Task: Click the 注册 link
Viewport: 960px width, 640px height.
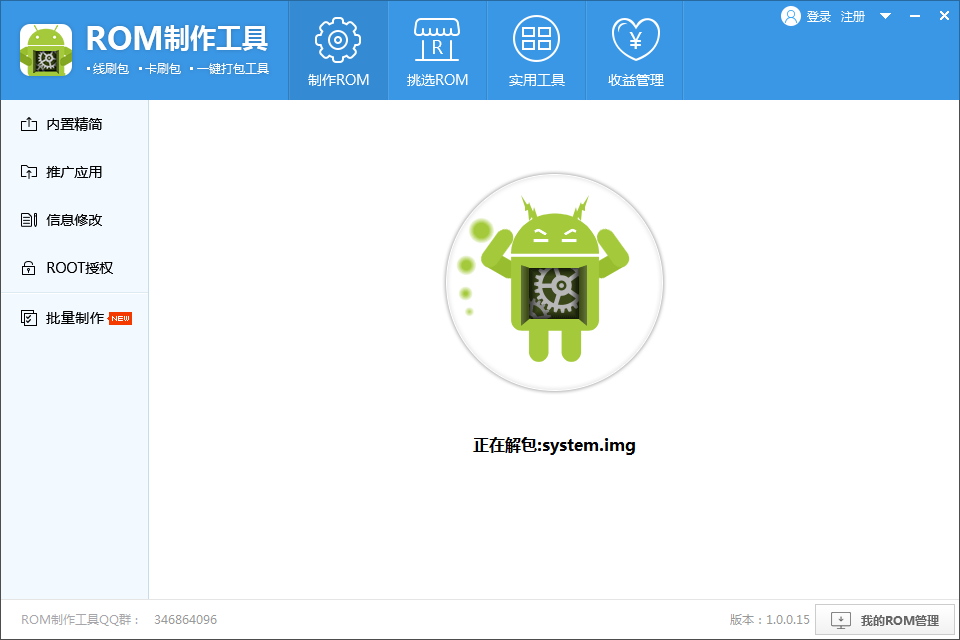Action: click(x=853, y=17)
